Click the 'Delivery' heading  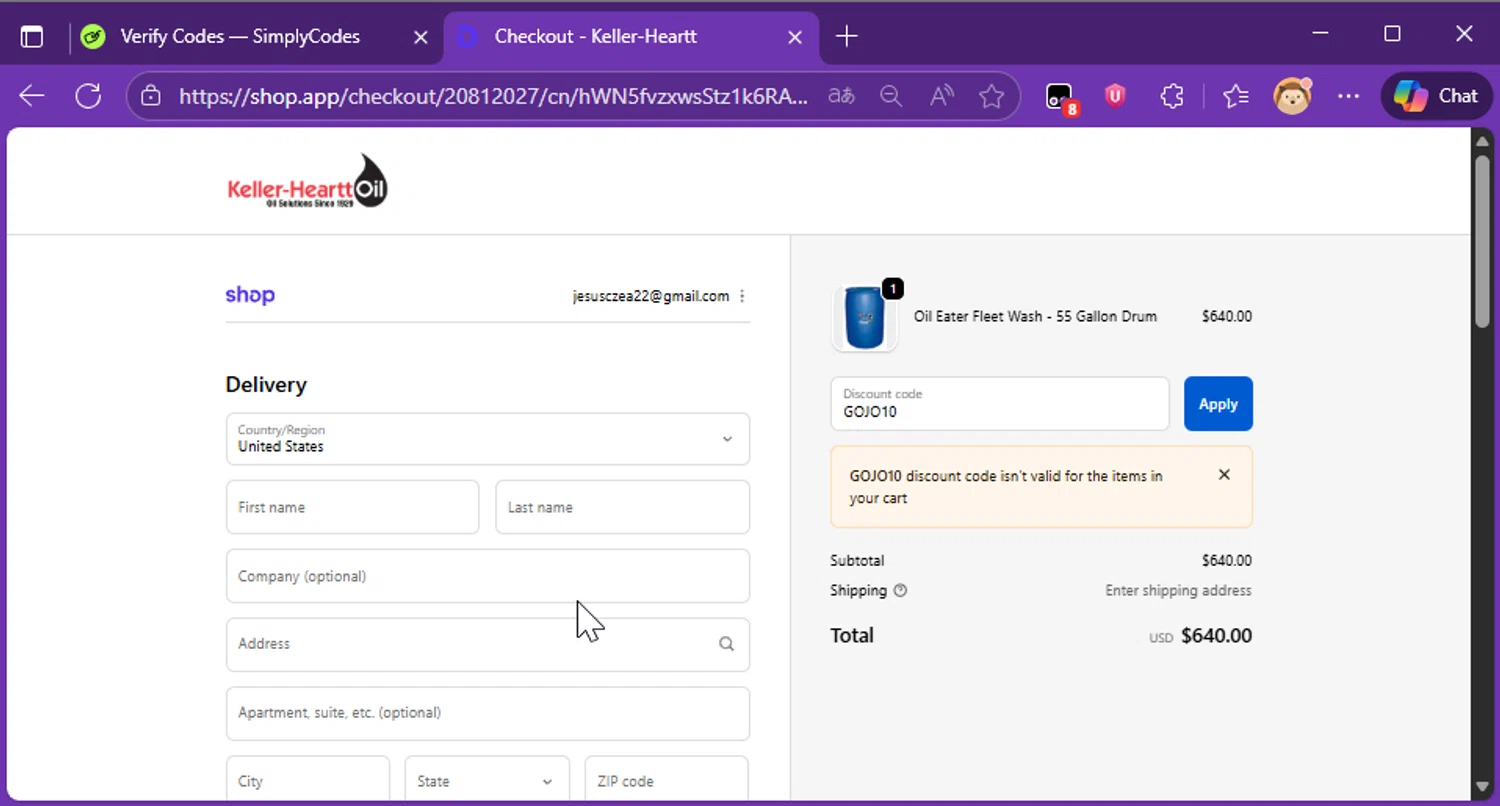tap(266, 385)
